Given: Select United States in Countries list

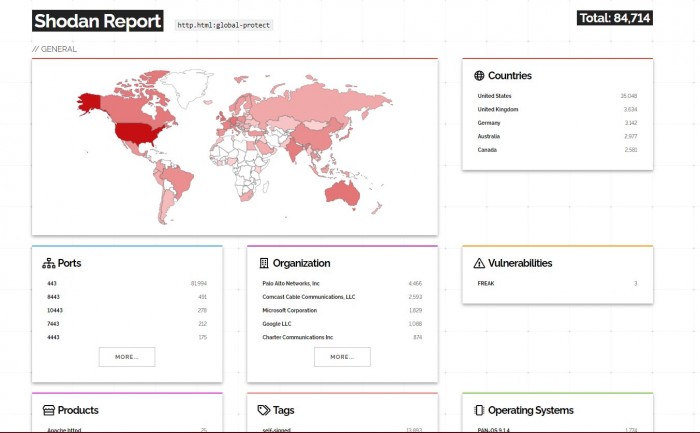Looking at the screenshot, I should click(x=495, y=96).
